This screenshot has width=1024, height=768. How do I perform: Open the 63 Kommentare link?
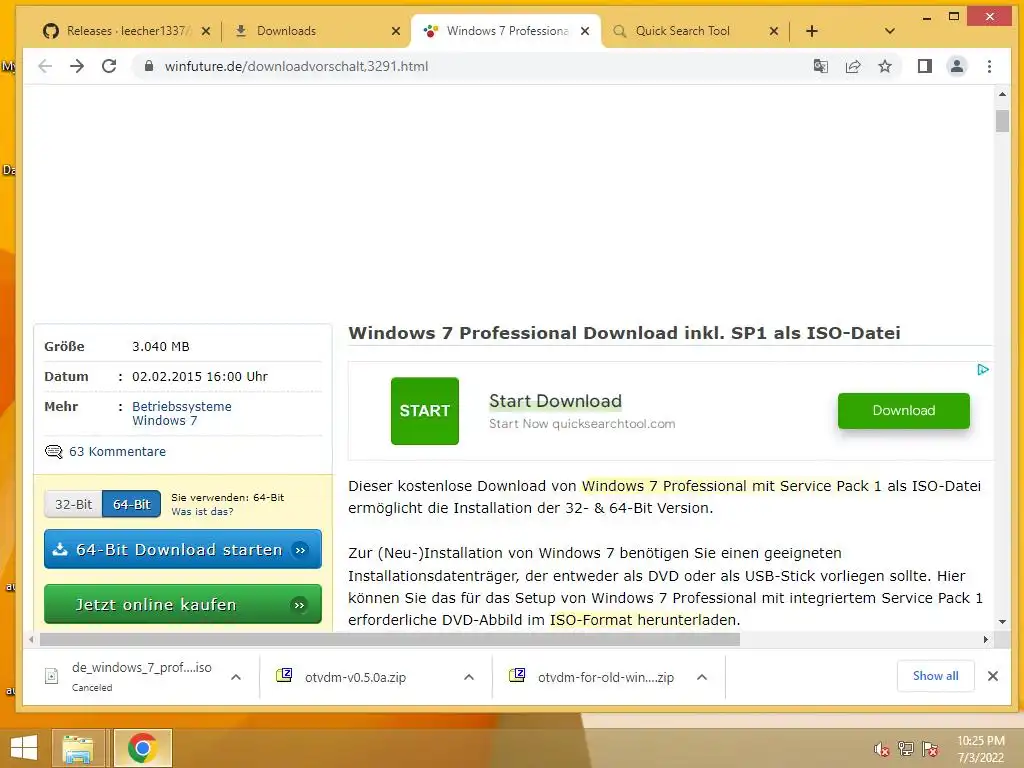118,451
